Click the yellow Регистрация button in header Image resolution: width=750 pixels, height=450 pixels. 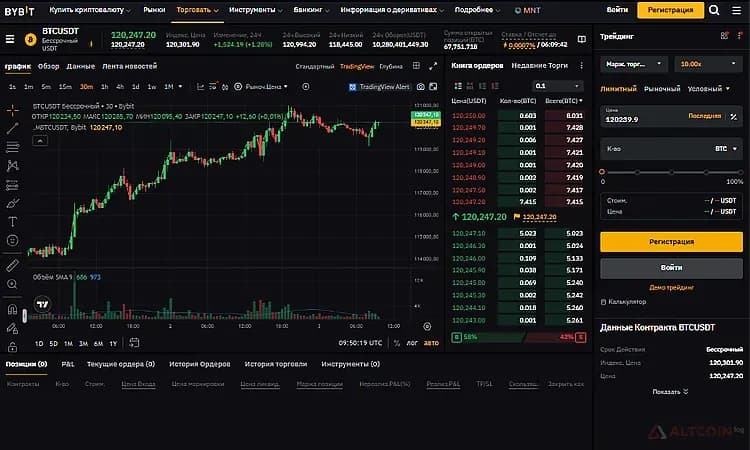tap(670, 10)
